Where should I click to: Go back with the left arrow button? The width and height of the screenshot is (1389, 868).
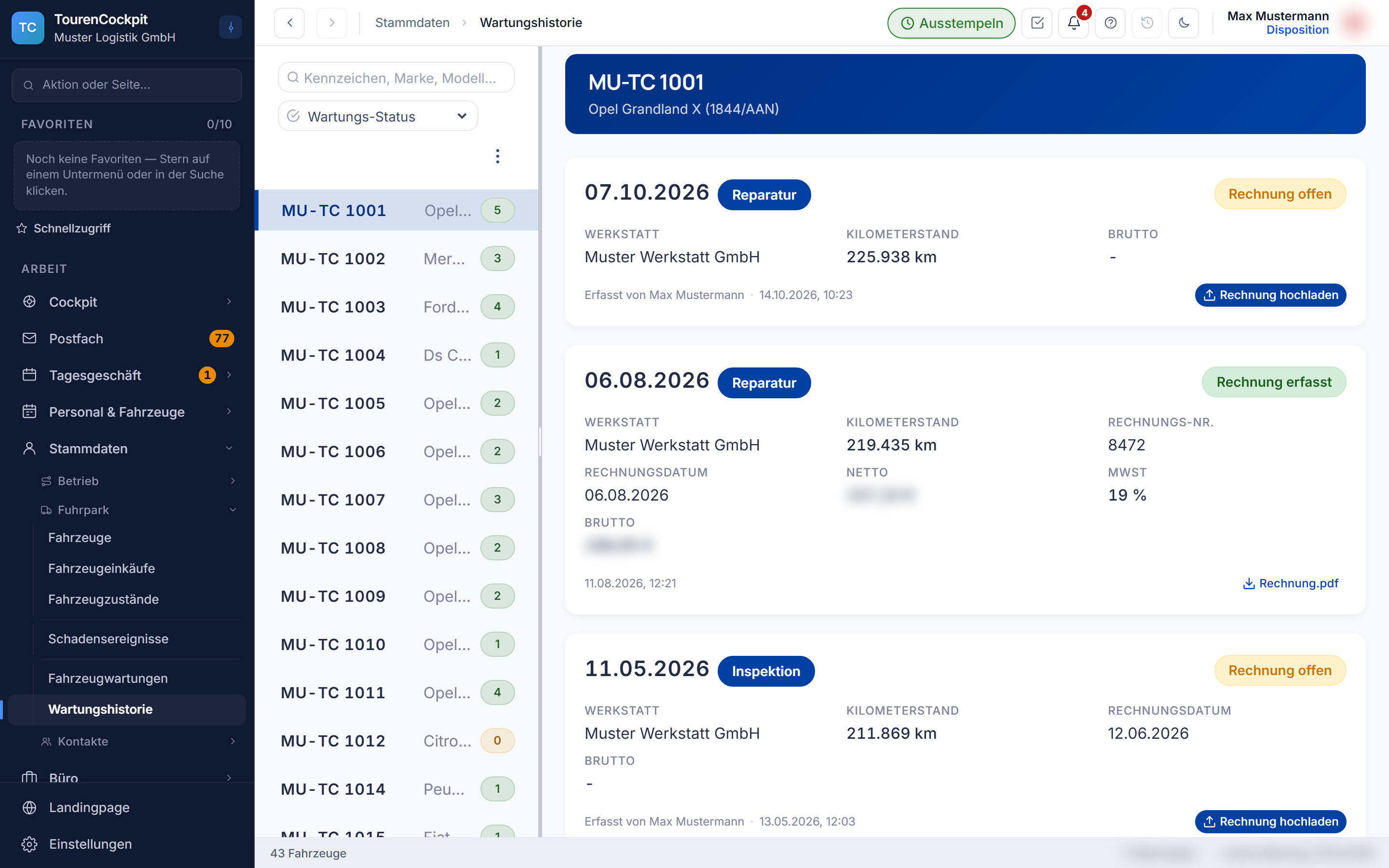click(x=290, y=23)
